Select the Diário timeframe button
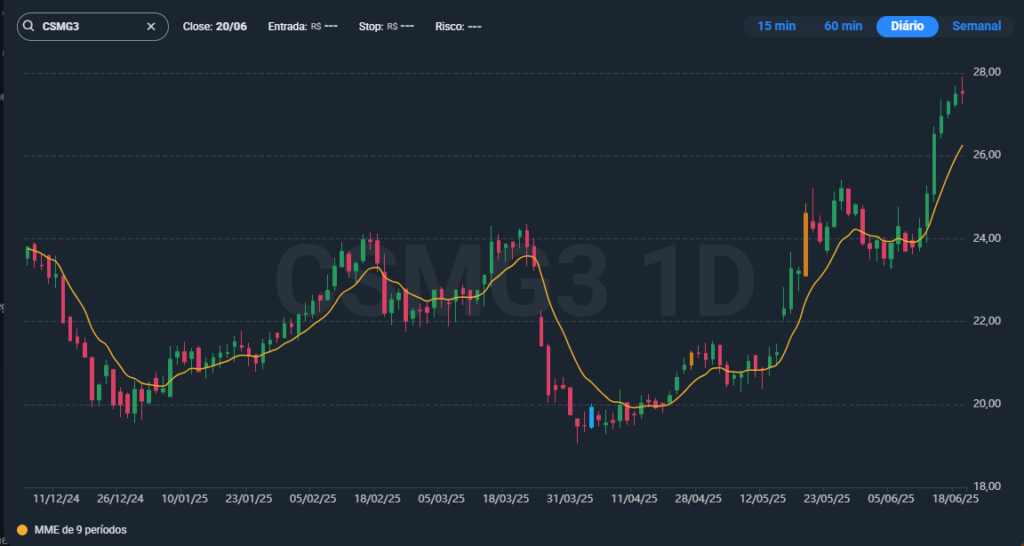Image resolution: width=1024 pixels, height=546 pixels. (907, 26)
